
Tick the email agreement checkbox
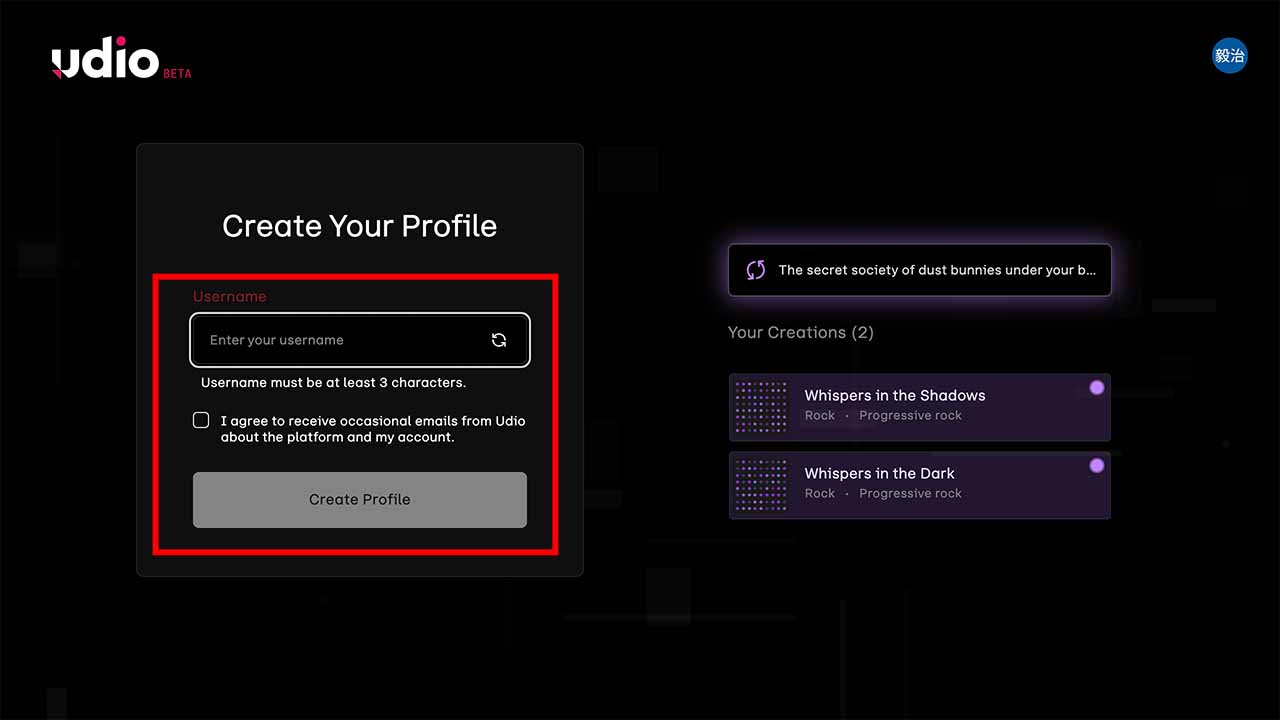point(201,420)
